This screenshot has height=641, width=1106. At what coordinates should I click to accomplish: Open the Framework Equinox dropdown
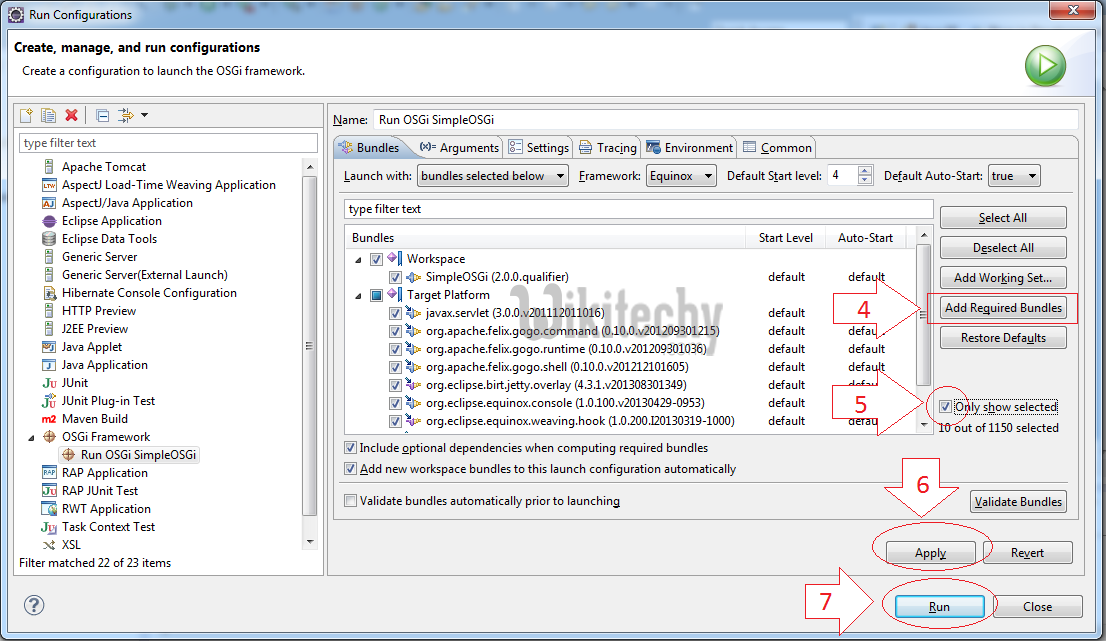click(681, 176)
